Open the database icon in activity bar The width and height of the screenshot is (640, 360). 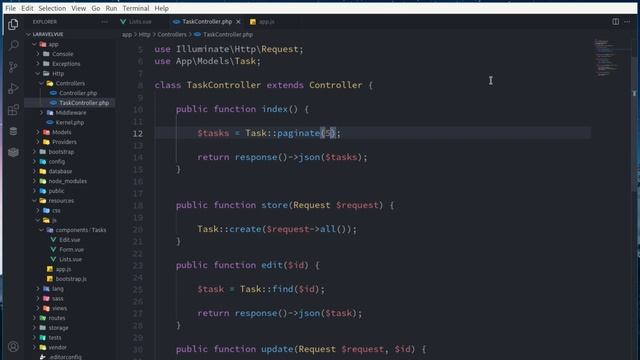click(x=13, y=131)
